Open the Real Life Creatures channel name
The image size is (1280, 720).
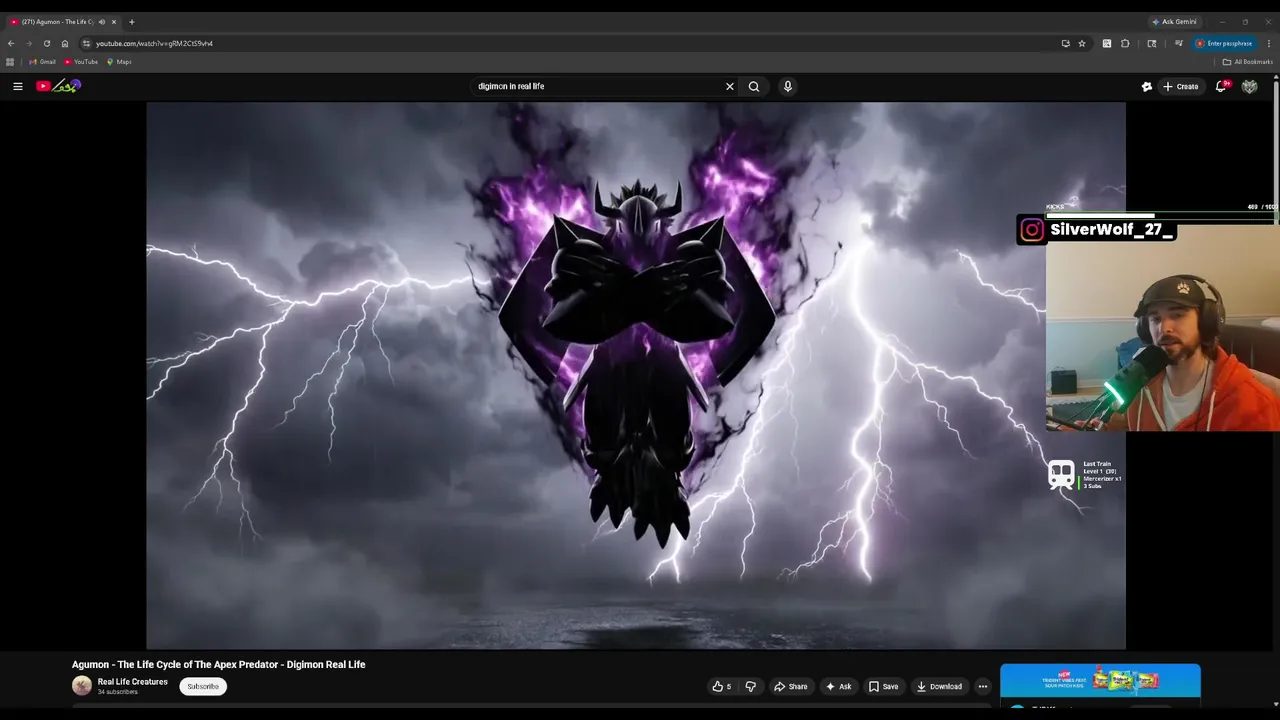point(133,682)
